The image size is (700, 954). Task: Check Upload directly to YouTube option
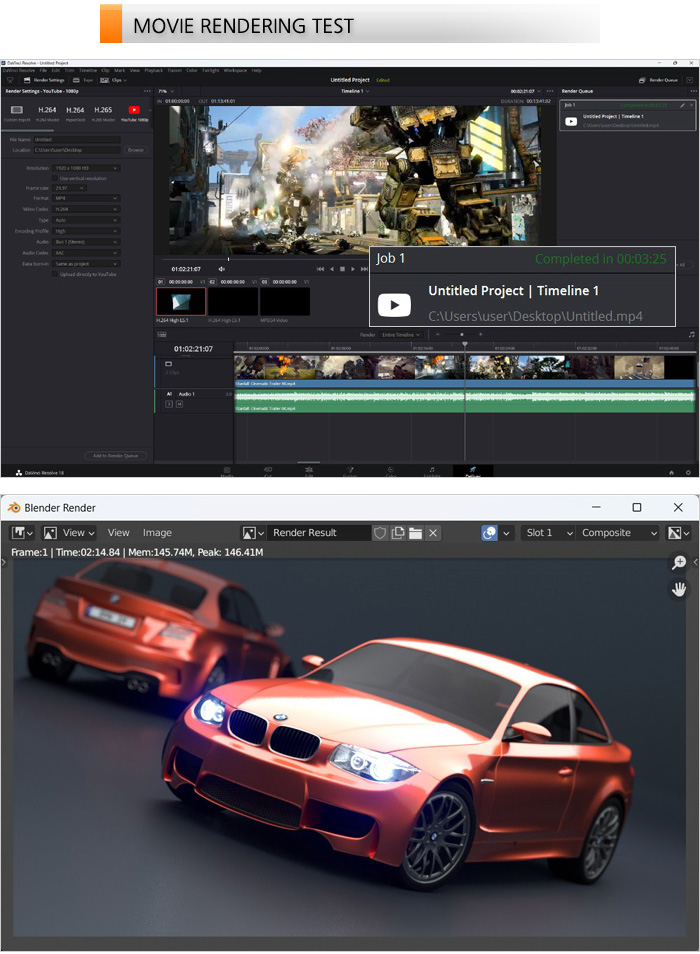click(54, 273)
